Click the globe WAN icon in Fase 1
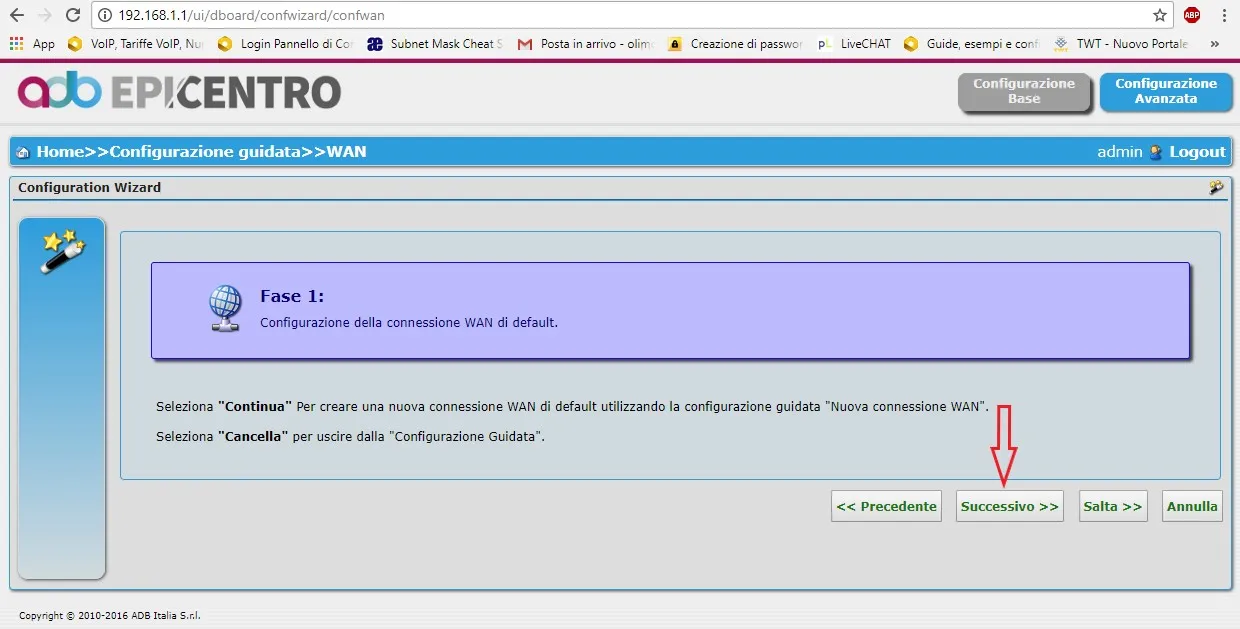The image size is (1240, 629). [x=225, y=308]
